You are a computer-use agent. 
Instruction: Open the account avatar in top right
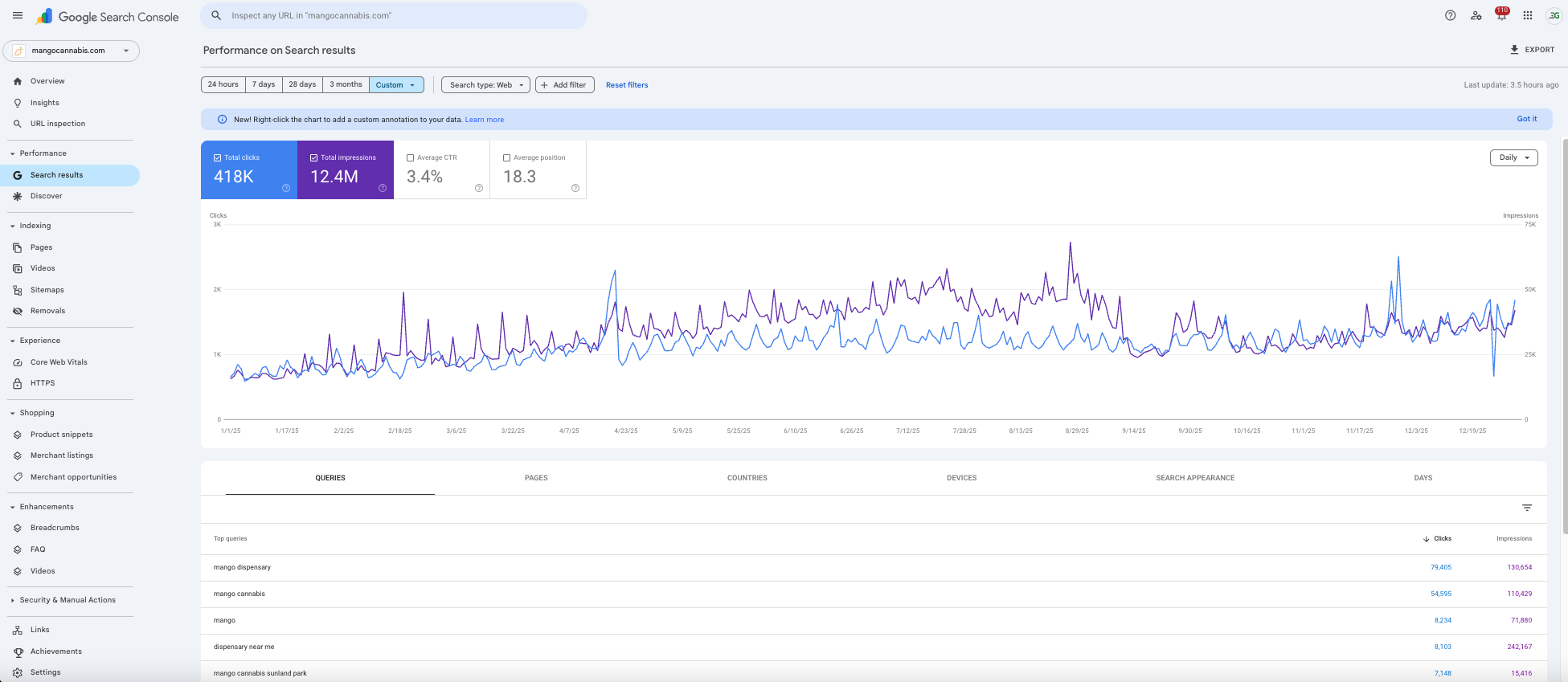pyautogui.click(x=1554, y=15)
